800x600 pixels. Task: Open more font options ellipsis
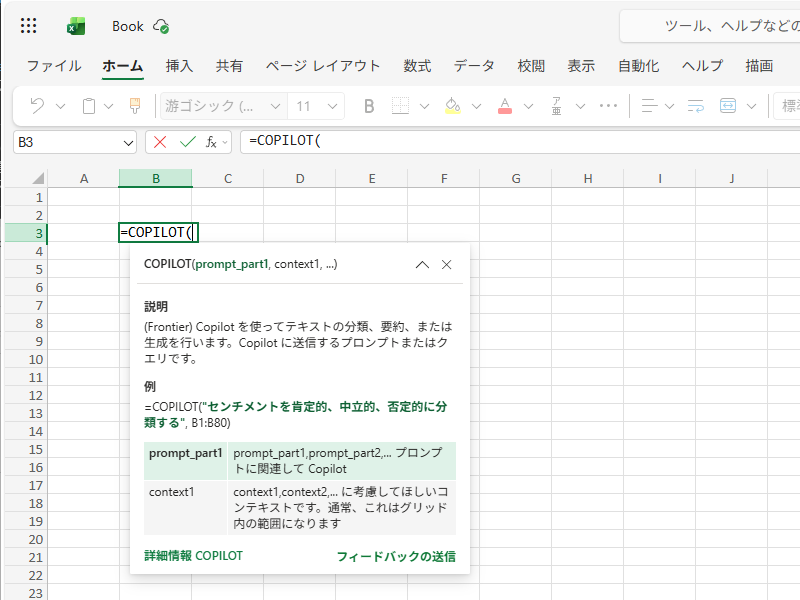[x=608, y=106]
